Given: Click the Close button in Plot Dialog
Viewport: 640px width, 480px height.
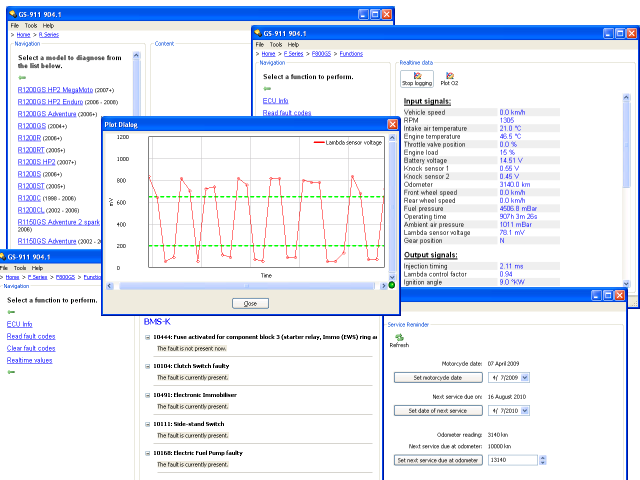Looking at the screenshot, I should (250, 303).
